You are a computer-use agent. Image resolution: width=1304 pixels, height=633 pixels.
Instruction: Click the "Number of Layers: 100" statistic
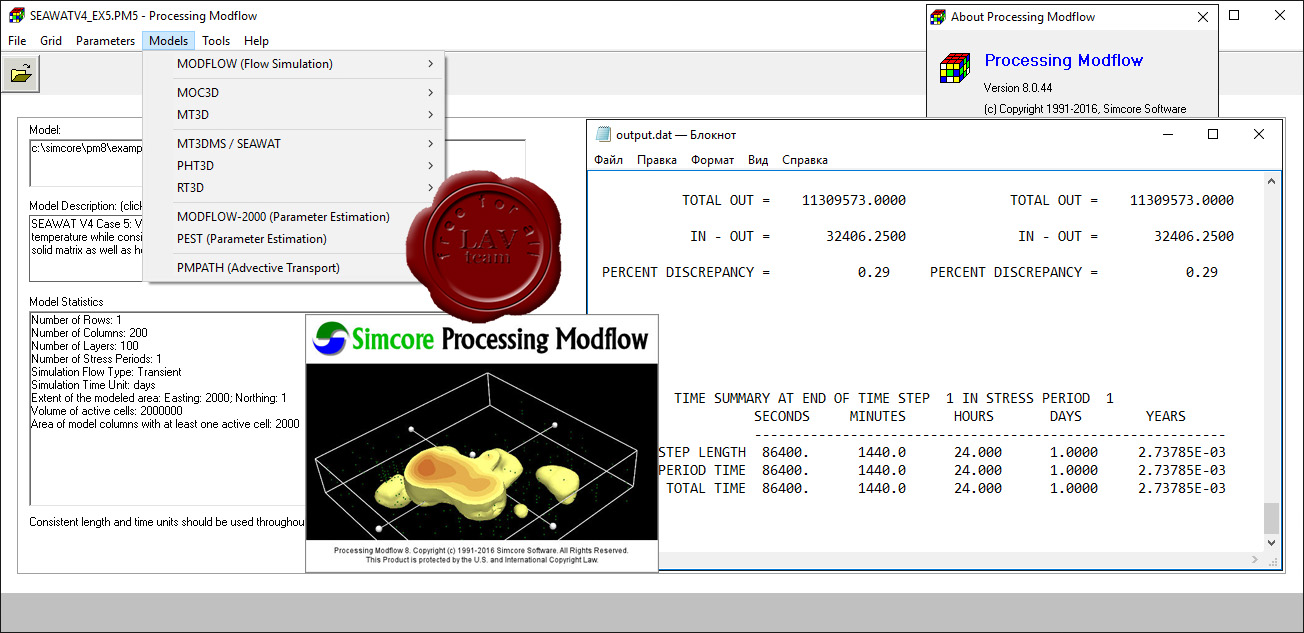[x=85, y=346]
